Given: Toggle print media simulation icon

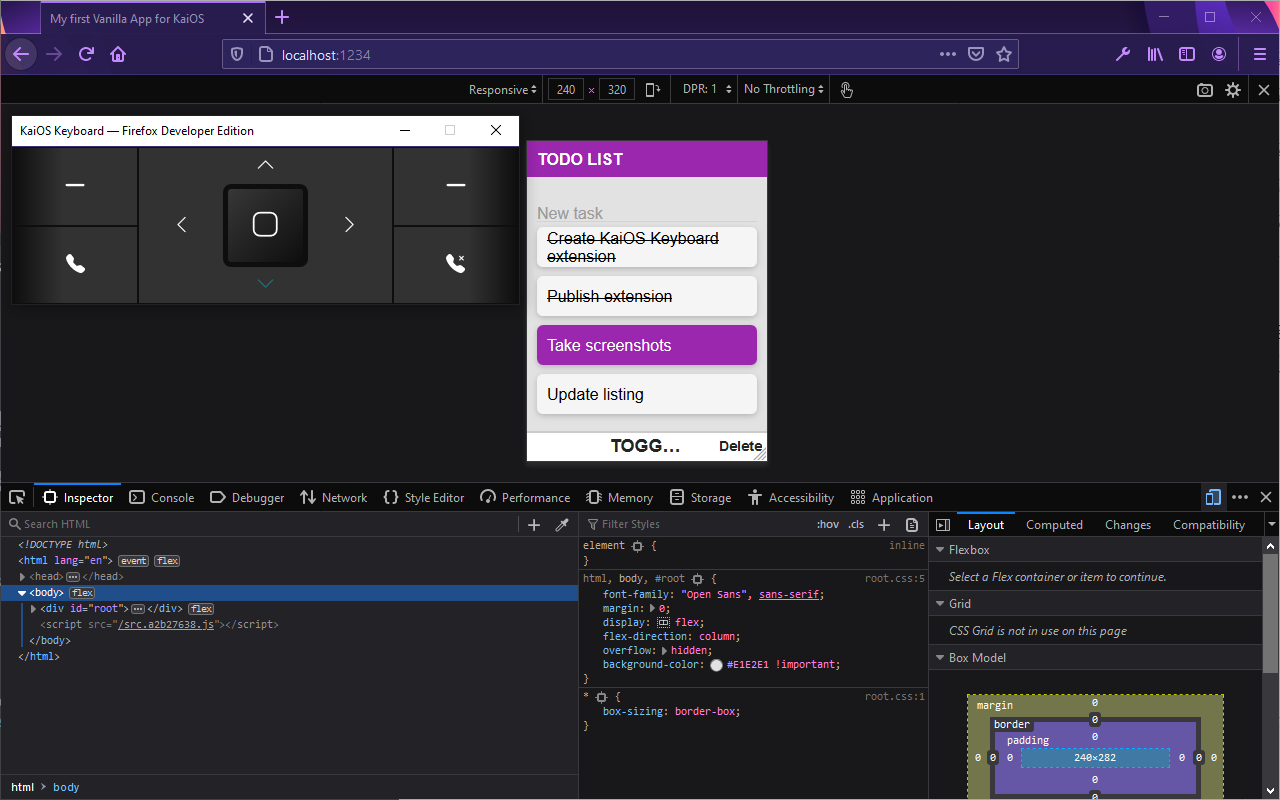Looking at the screenshot, I should coord(912,524).
